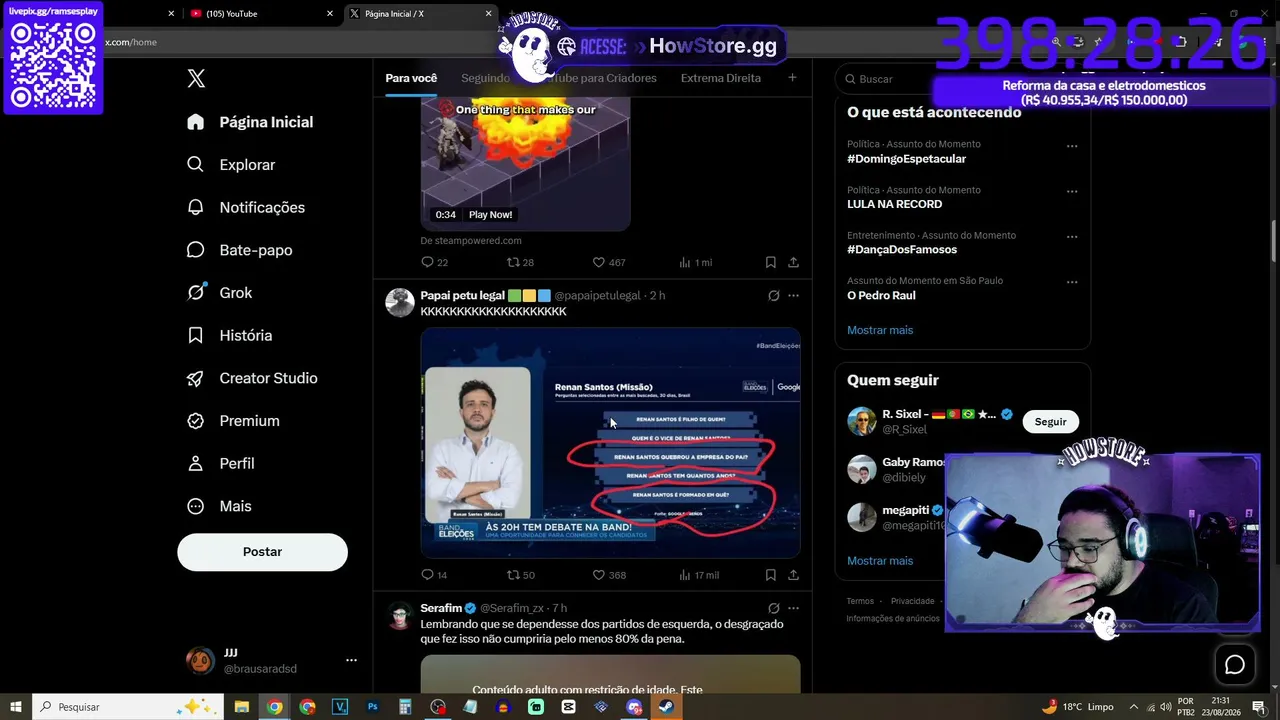Open the Papai petu legal profile avatar
Viewport: 1280px width, 720px height.
click(x=400, y=303)
